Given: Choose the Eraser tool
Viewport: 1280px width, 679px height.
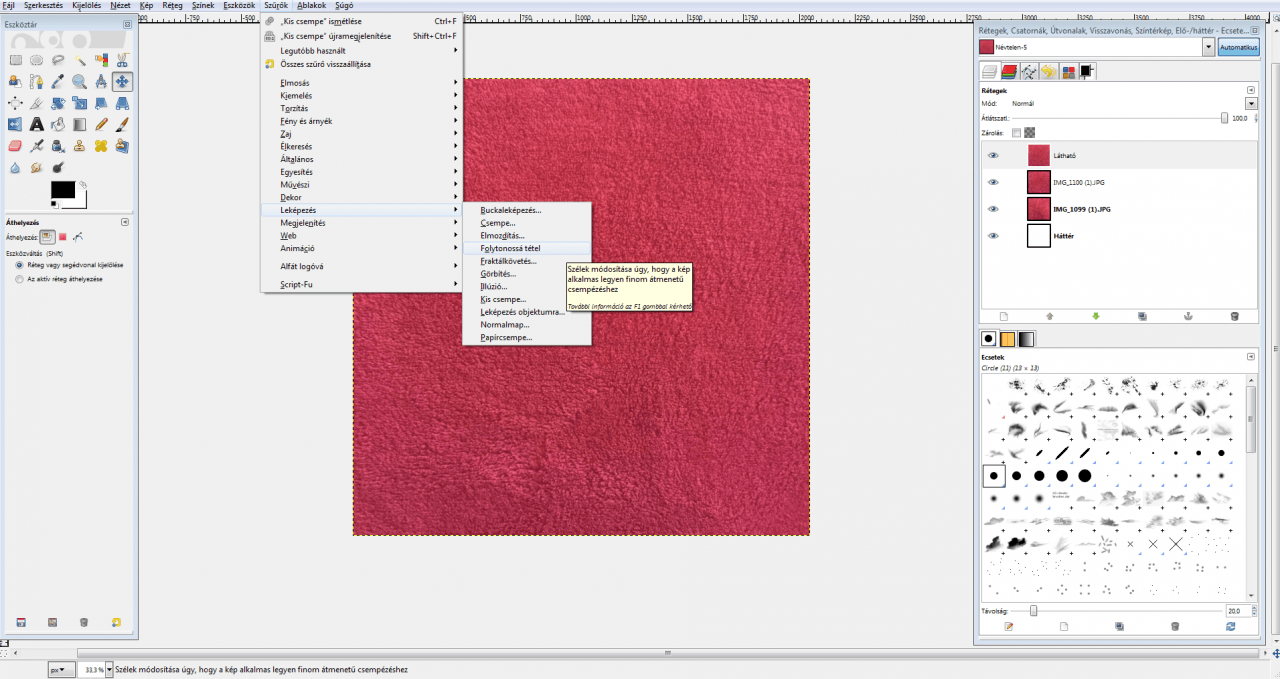Looking at the screenshot, I should point(15,146).
